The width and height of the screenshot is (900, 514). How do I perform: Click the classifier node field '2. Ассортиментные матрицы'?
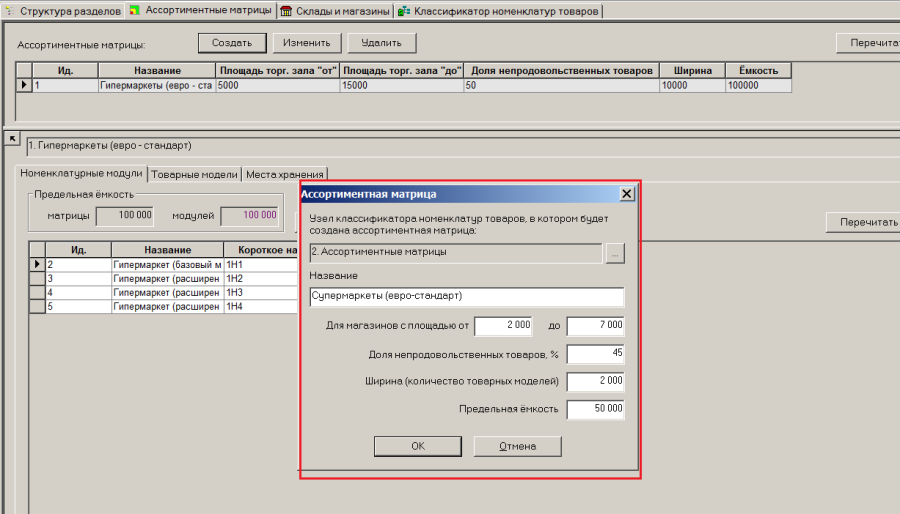pos(456,253)
